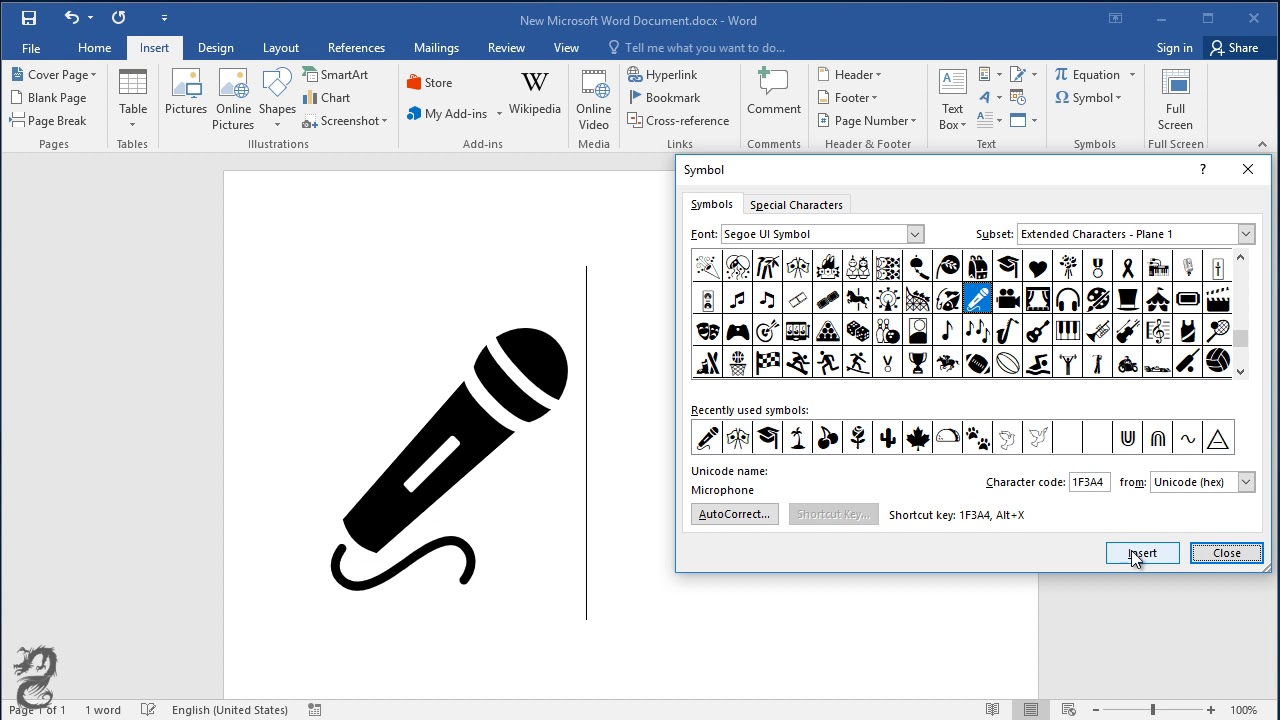Open the Font dropdown in Symbol dialog

[x=915, y=234]
